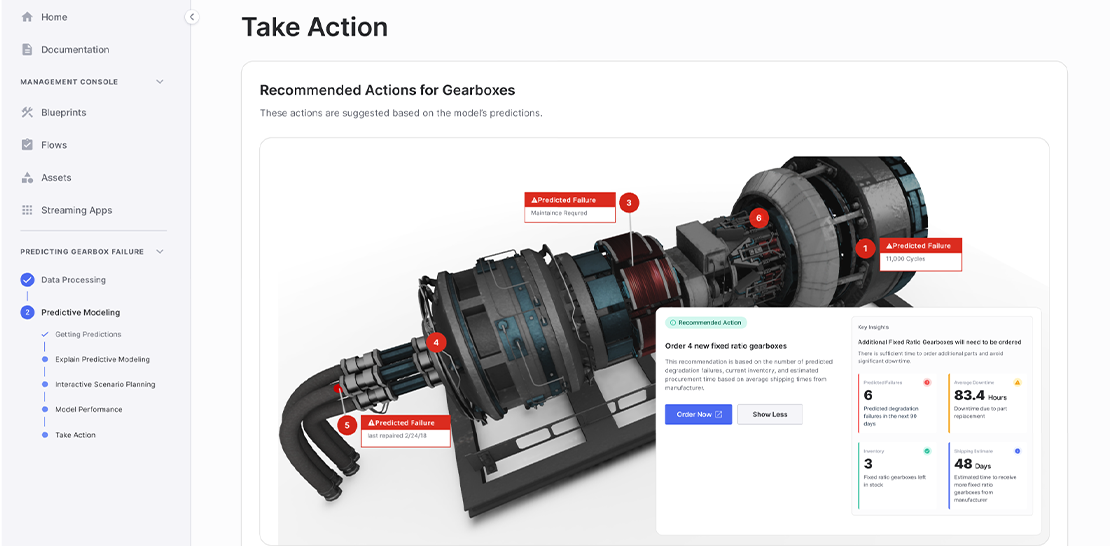
Task: Collapse the Management Console section chevron
Action: click(159, 81)
